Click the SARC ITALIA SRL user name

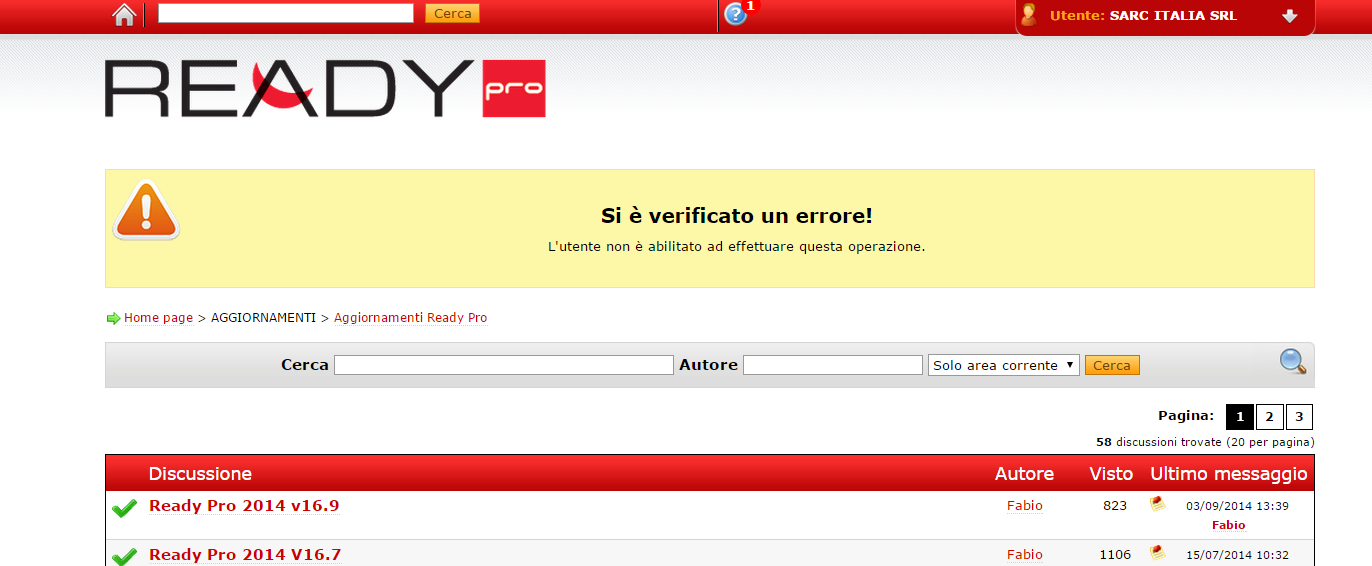point(1173,16)
